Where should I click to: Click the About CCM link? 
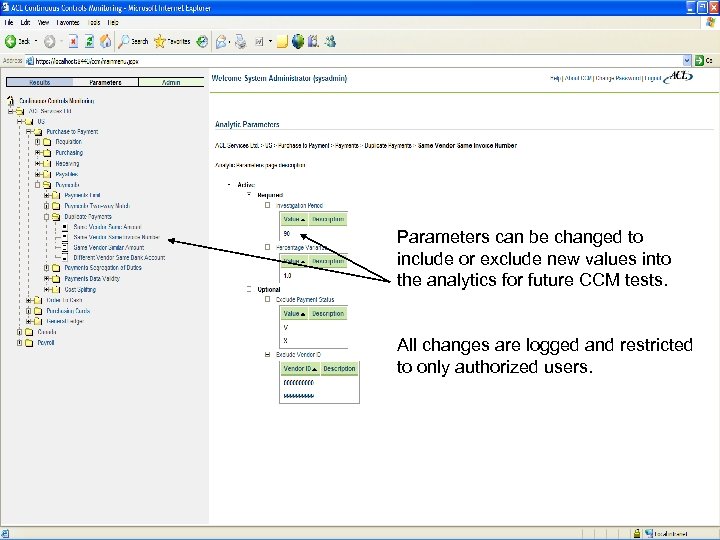tap(578, 79)
